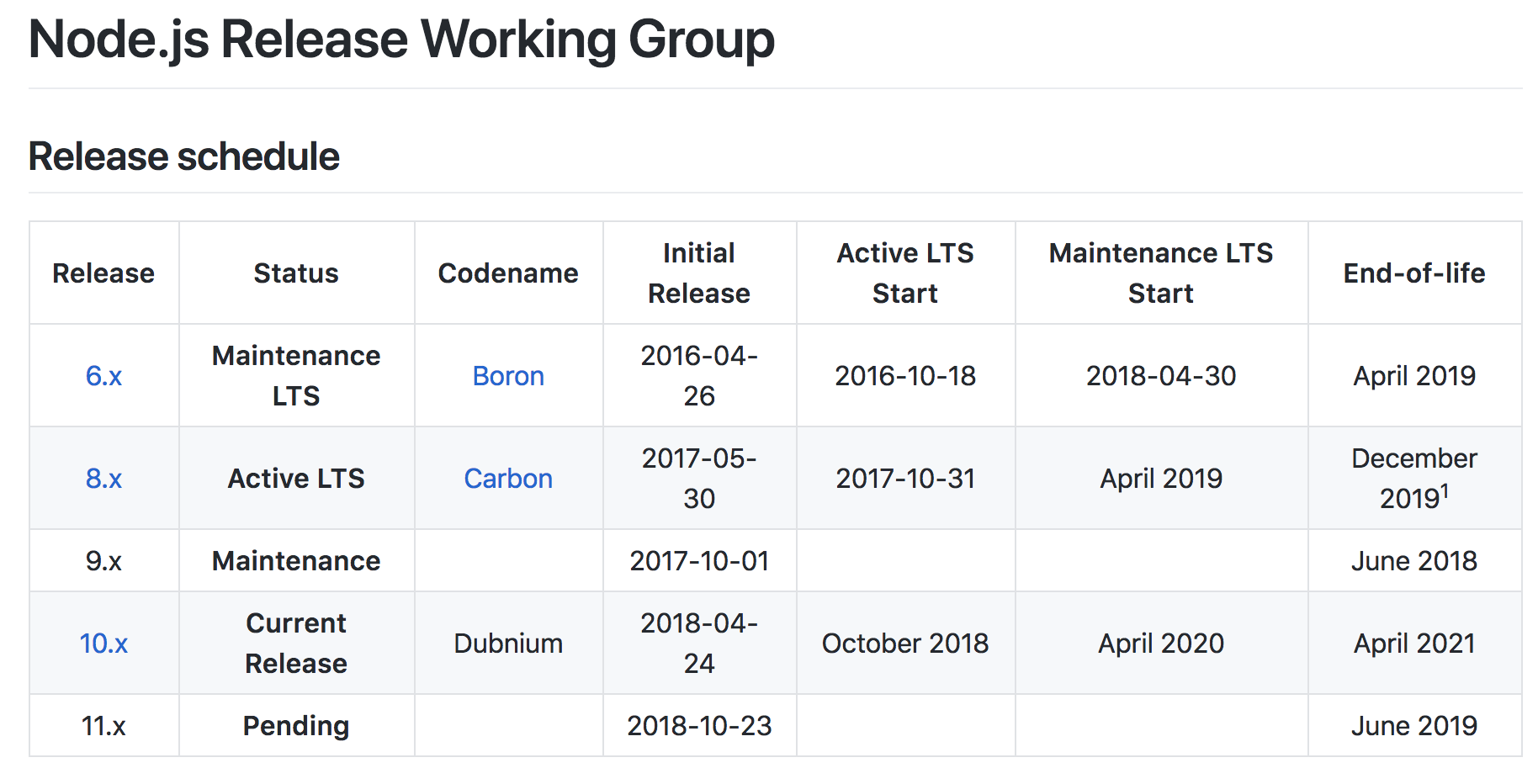
Task: Open the 10.x release link
Action: [x=103, y=644]
